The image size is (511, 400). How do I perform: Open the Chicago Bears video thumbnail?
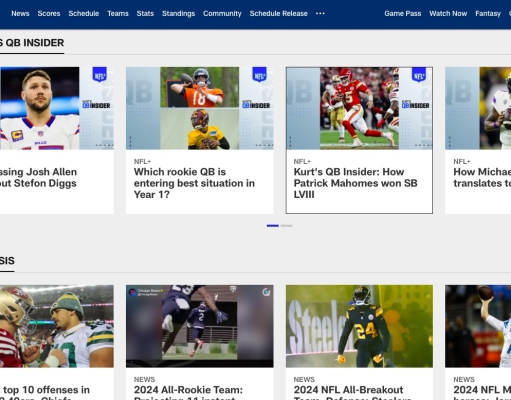click(x=200, y=326)
